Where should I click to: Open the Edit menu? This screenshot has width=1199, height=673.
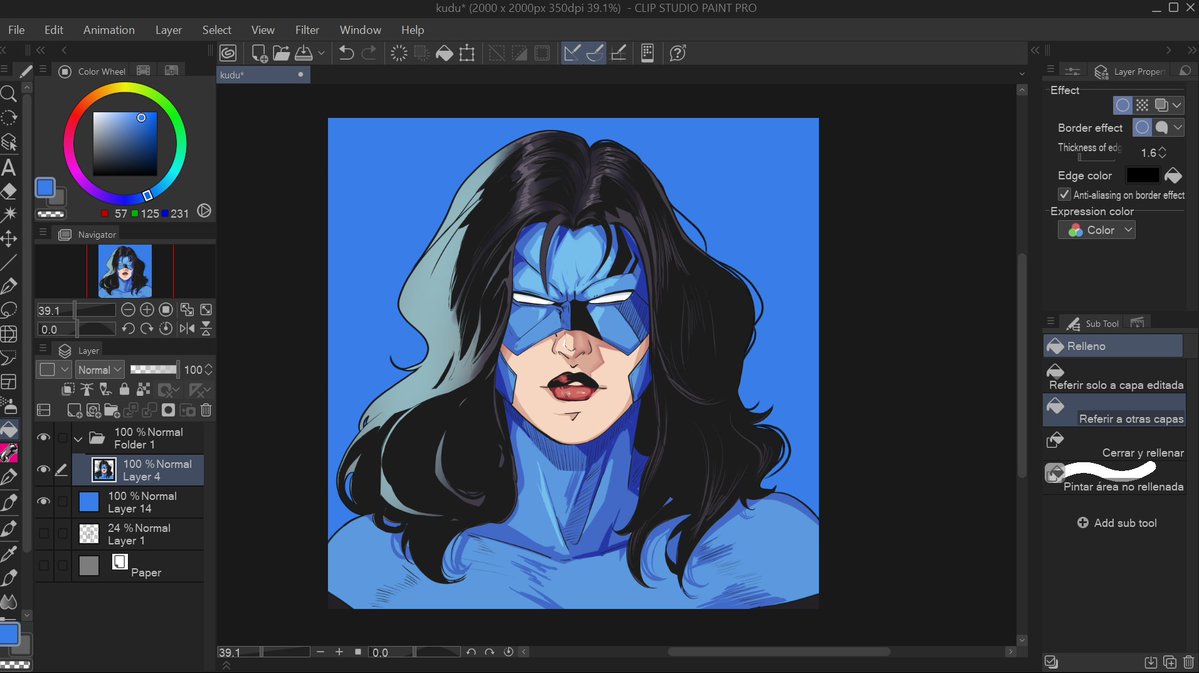pos(54,30)
